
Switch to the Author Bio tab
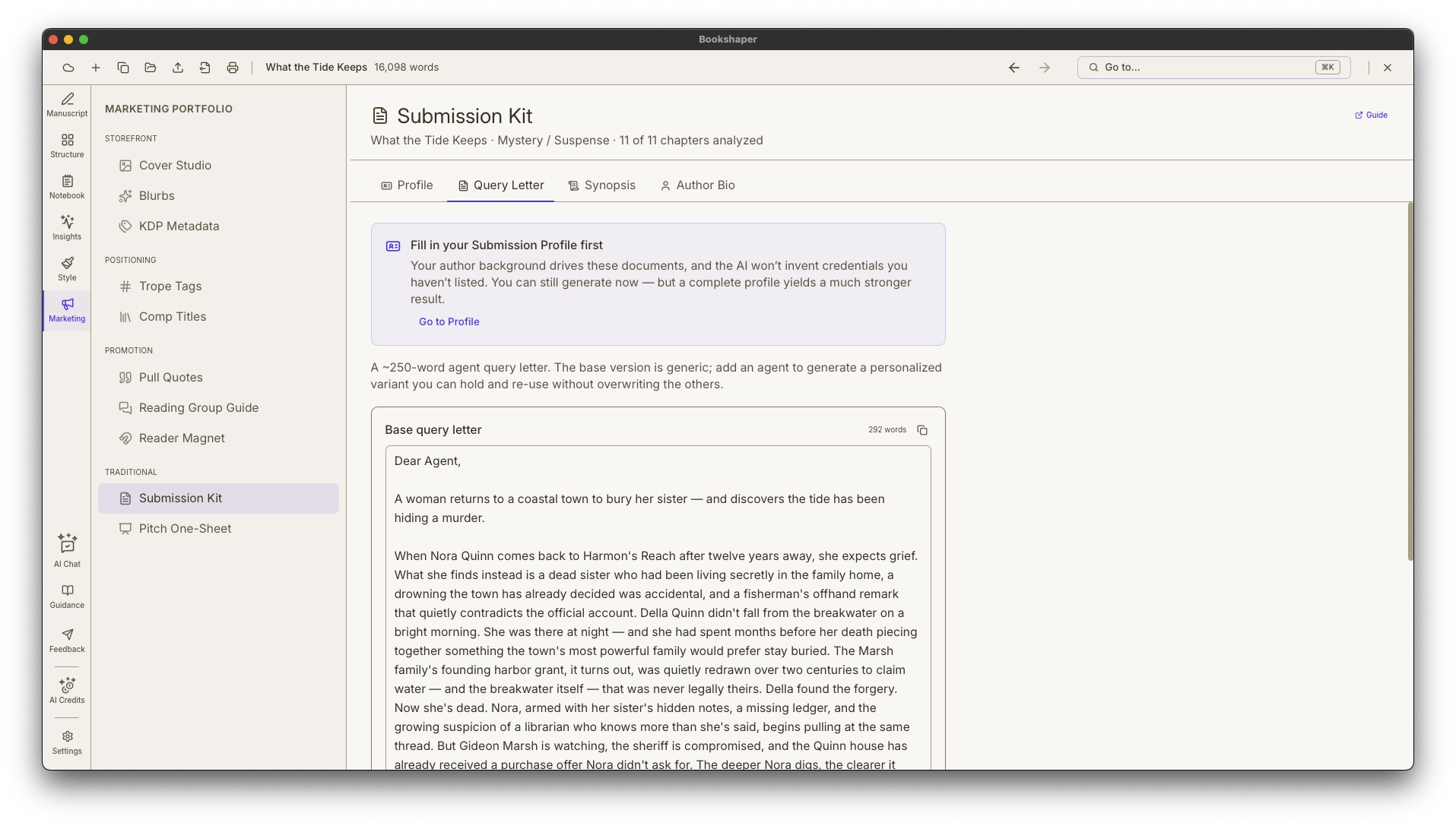pos(697,185)
